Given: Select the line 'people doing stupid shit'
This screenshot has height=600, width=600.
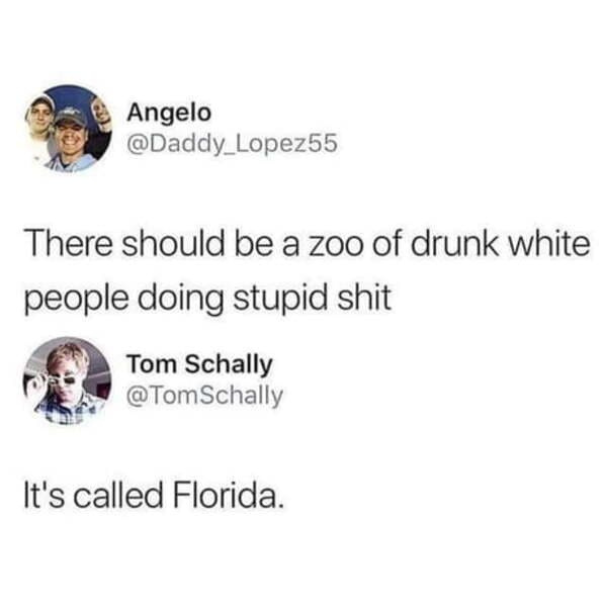Looking at the screenshot, I should 208,299.
